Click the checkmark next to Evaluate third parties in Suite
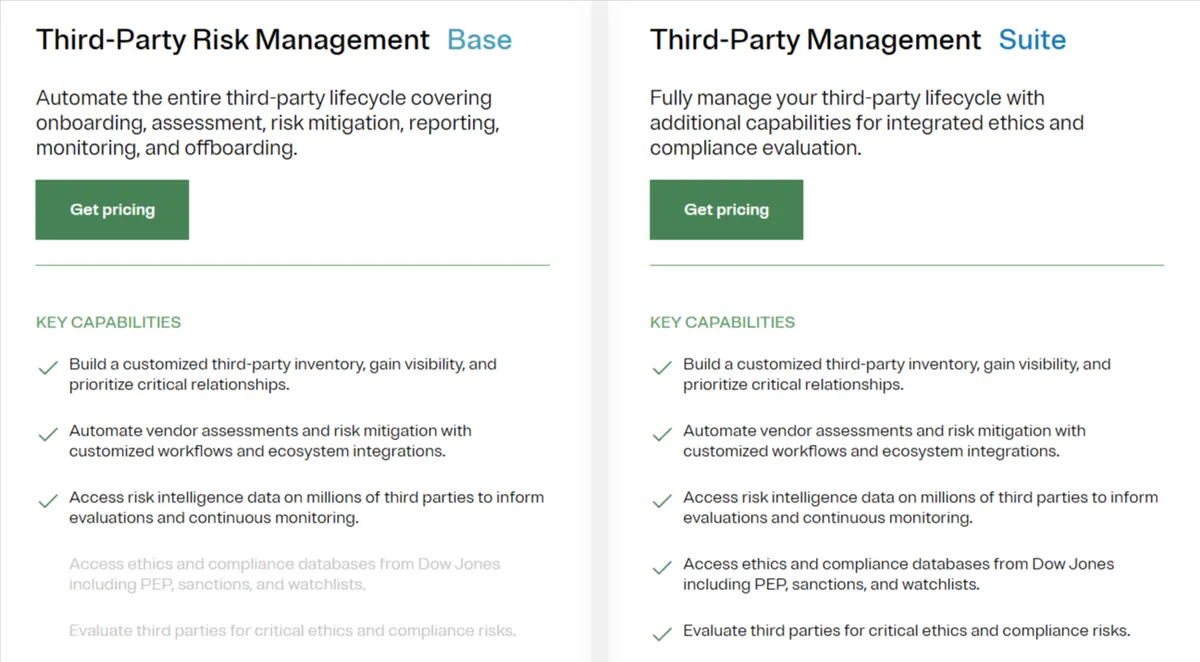1200x662 pixels. [661, 634]
